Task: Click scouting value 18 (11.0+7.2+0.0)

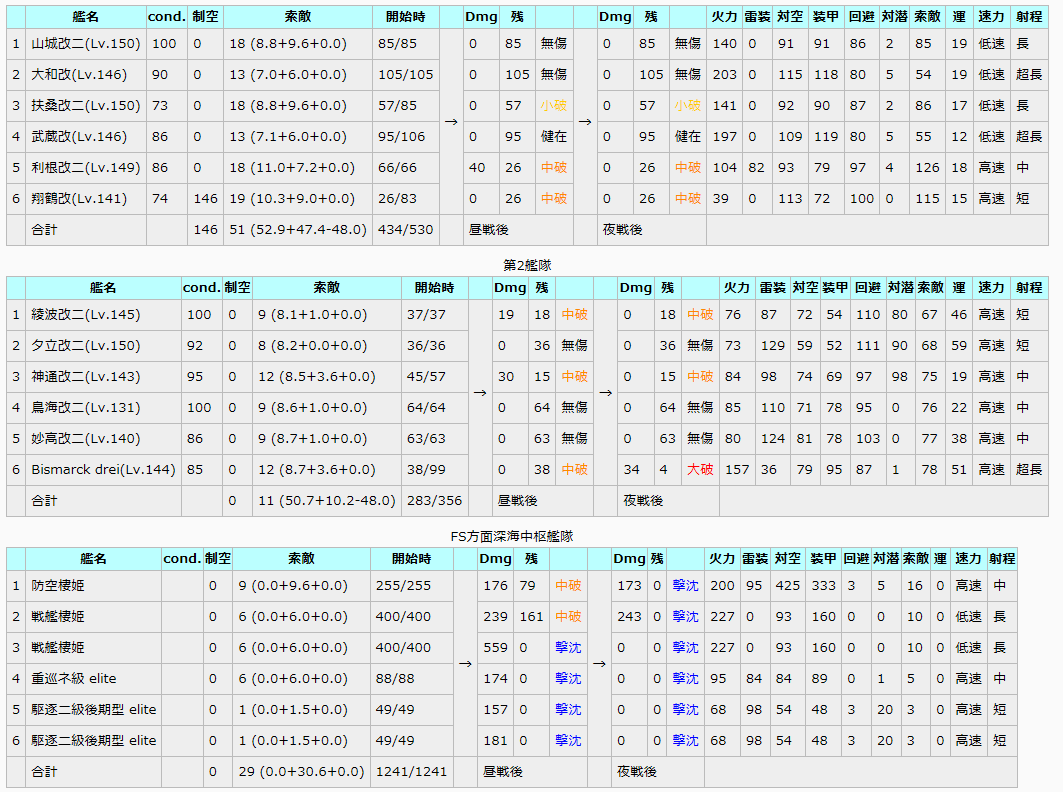Action: (292, 167)
